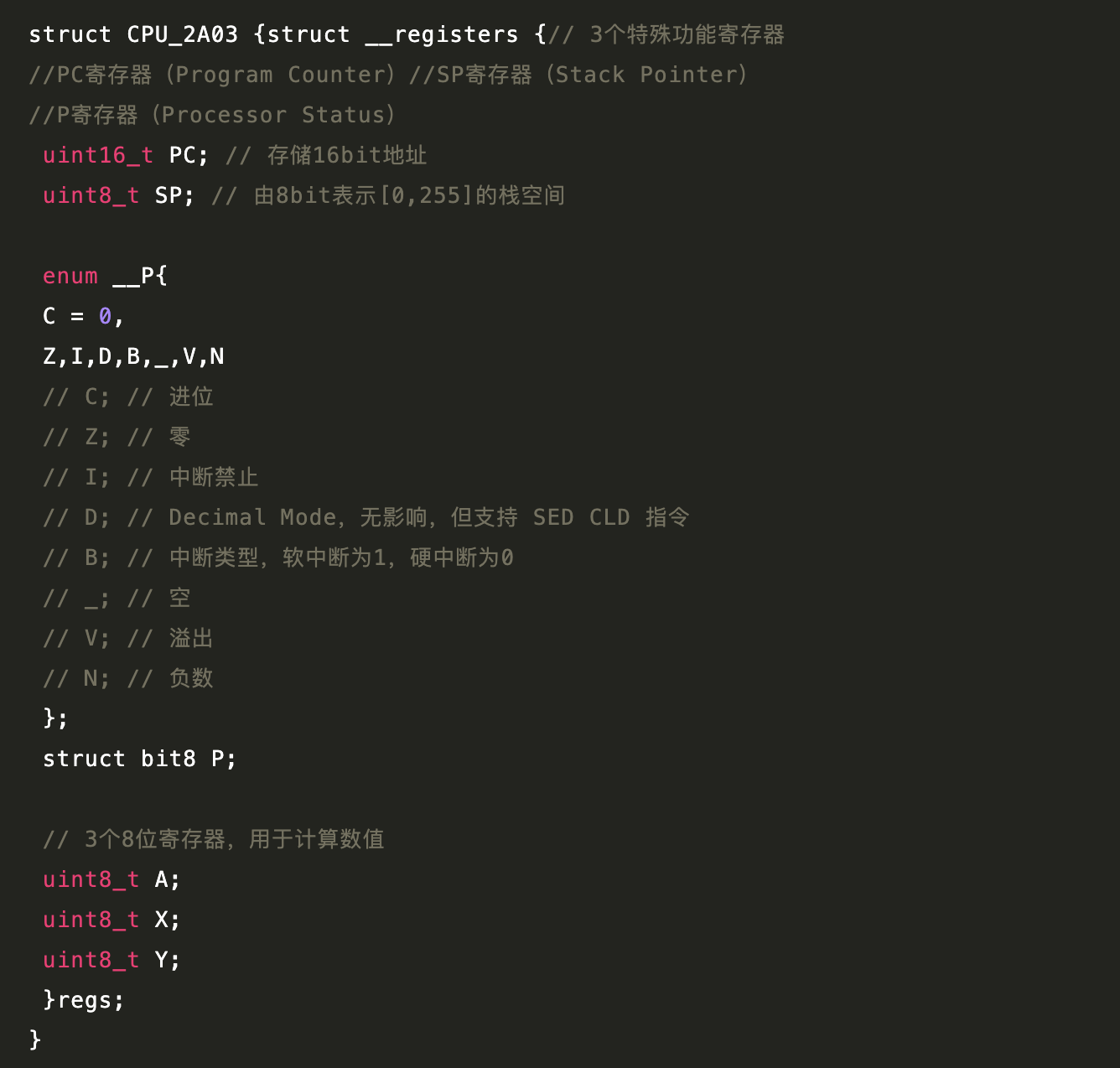Screen dimensions: 1120x1068
Task: Click the commented N; negative line
Action: tap(128, 678)
